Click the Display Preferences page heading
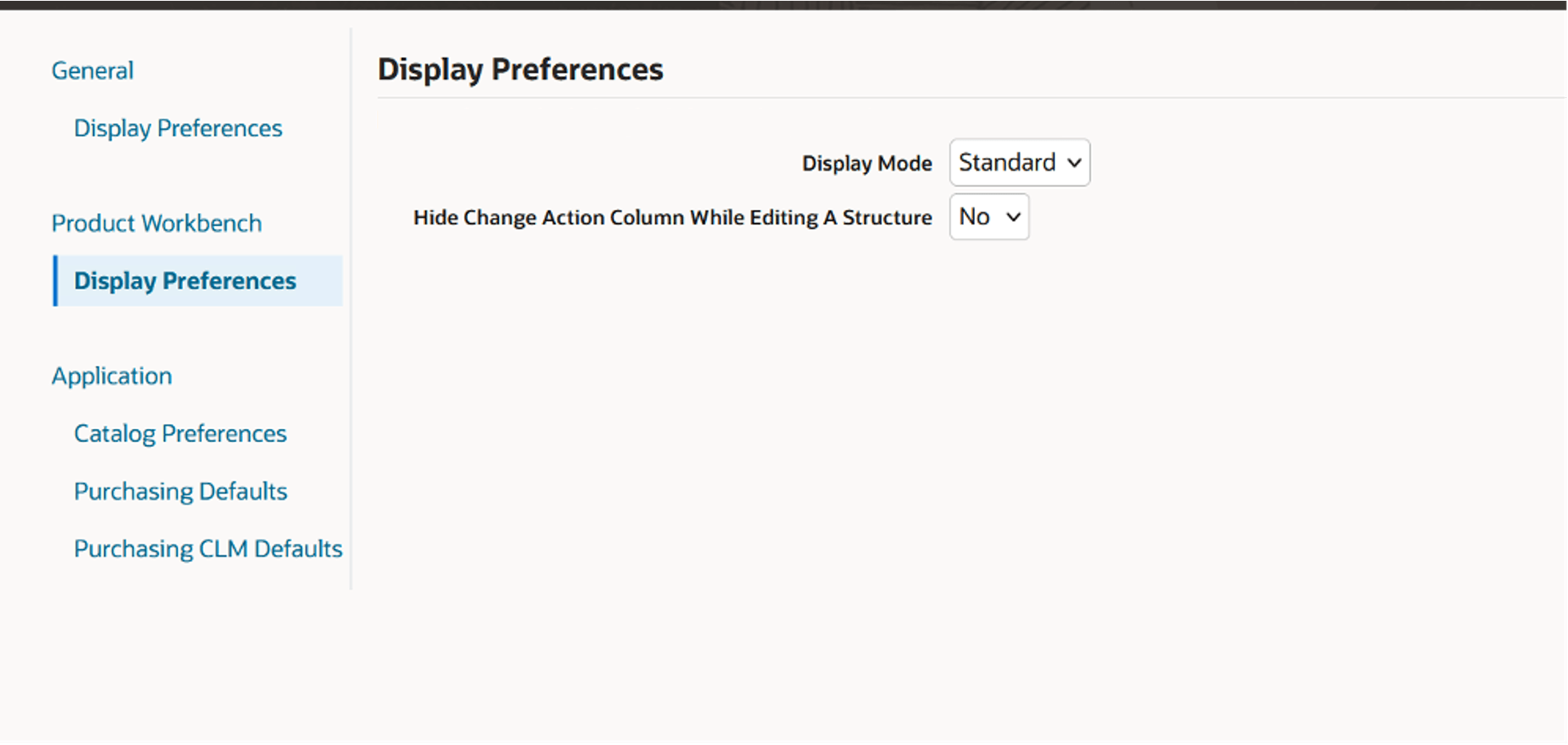The width and height of the screenshot is (1568, 745). click(x=520, y=69)
